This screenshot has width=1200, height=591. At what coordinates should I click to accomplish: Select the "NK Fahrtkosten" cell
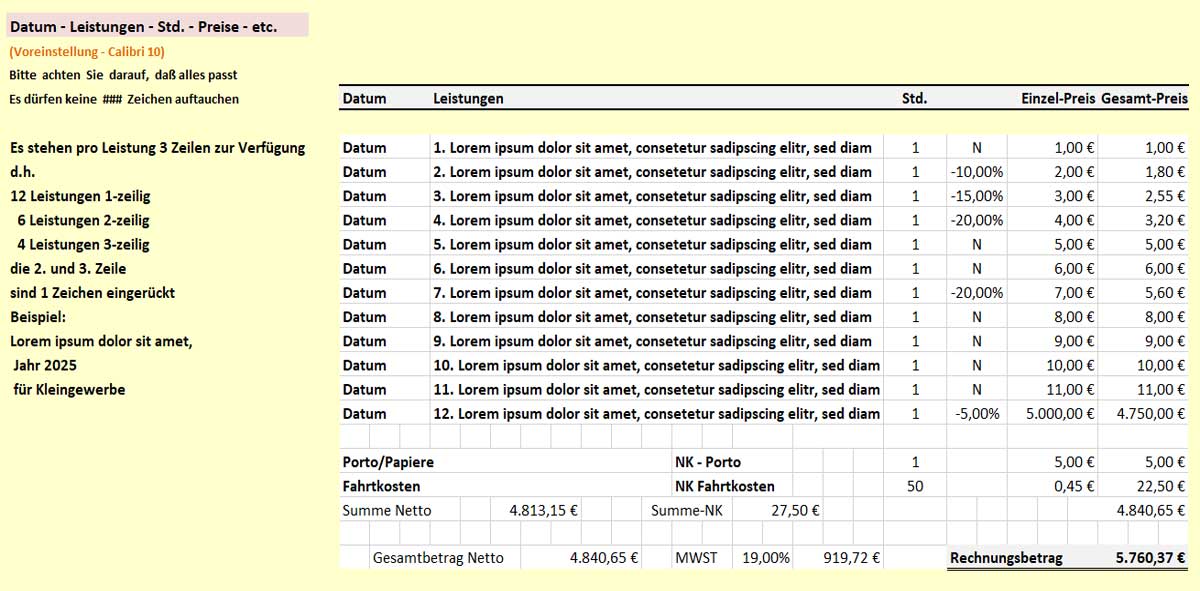725,487
